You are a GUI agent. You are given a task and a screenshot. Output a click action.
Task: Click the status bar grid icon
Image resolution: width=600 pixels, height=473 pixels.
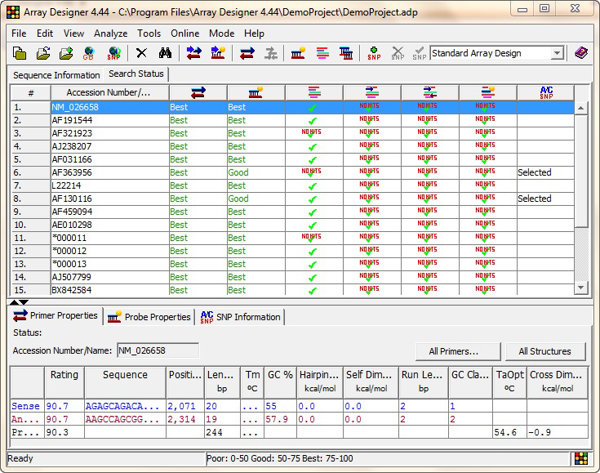click(x=581, y=458)
